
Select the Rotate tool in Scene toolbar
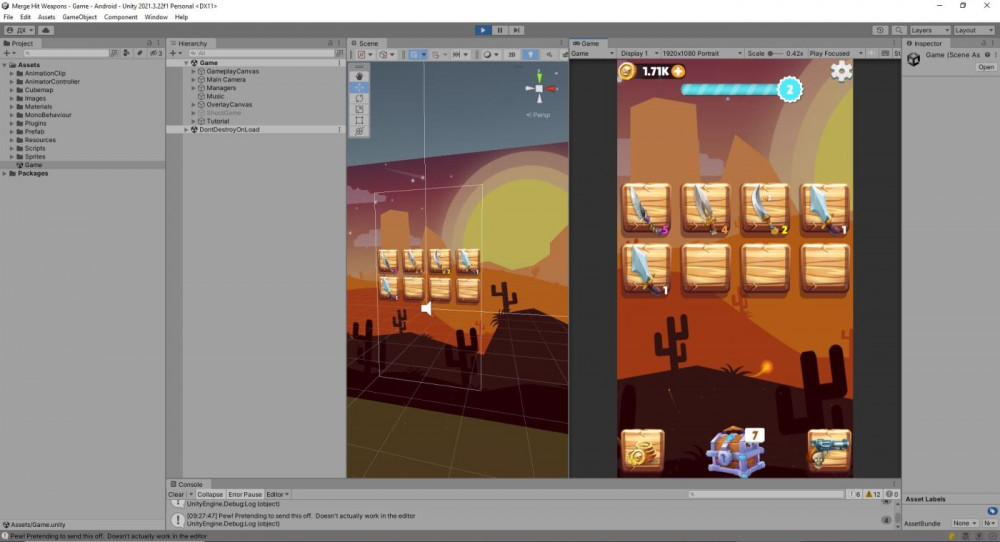tap(360, 98)
